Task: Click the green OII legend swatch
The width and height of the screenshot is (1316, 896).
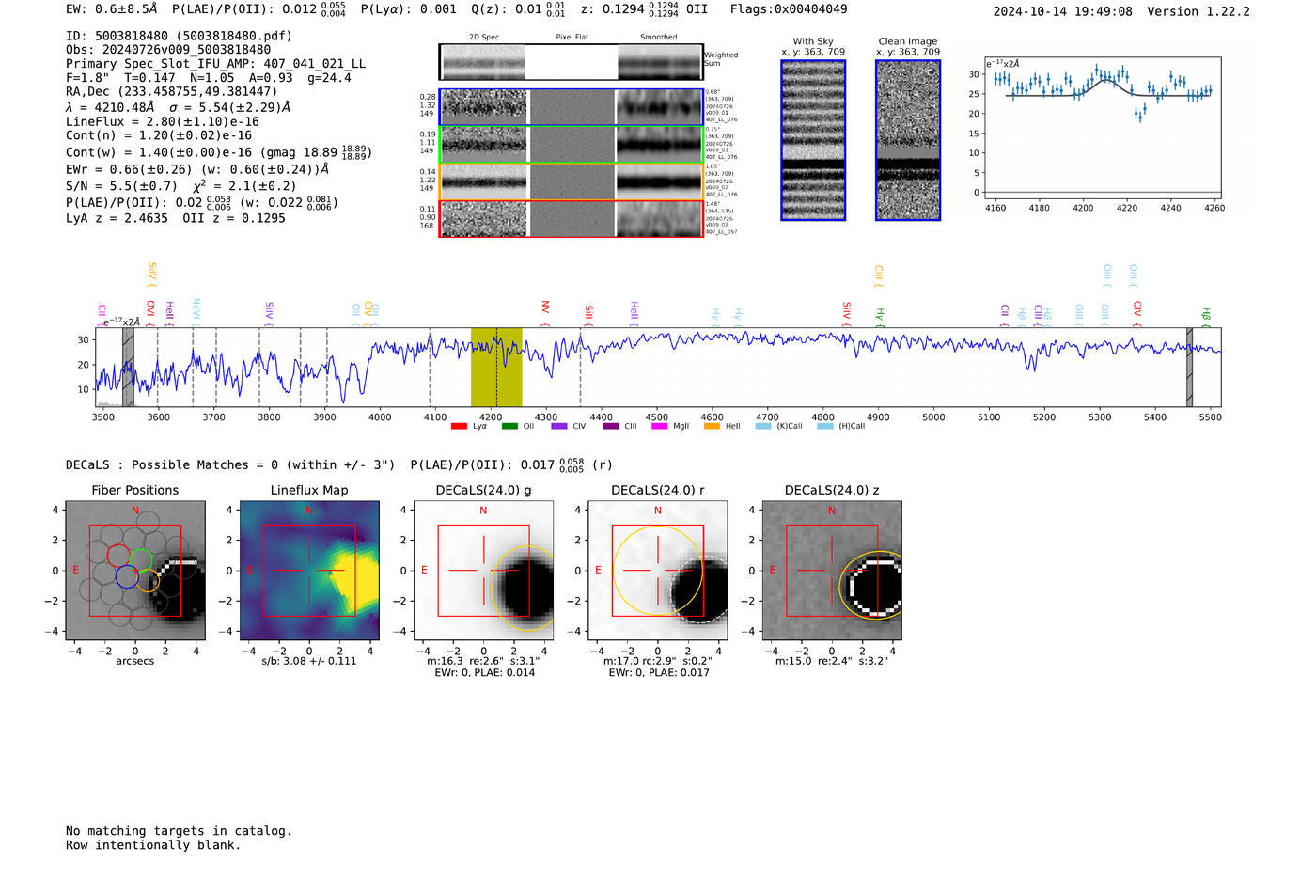Action: (x=509, y=426)
